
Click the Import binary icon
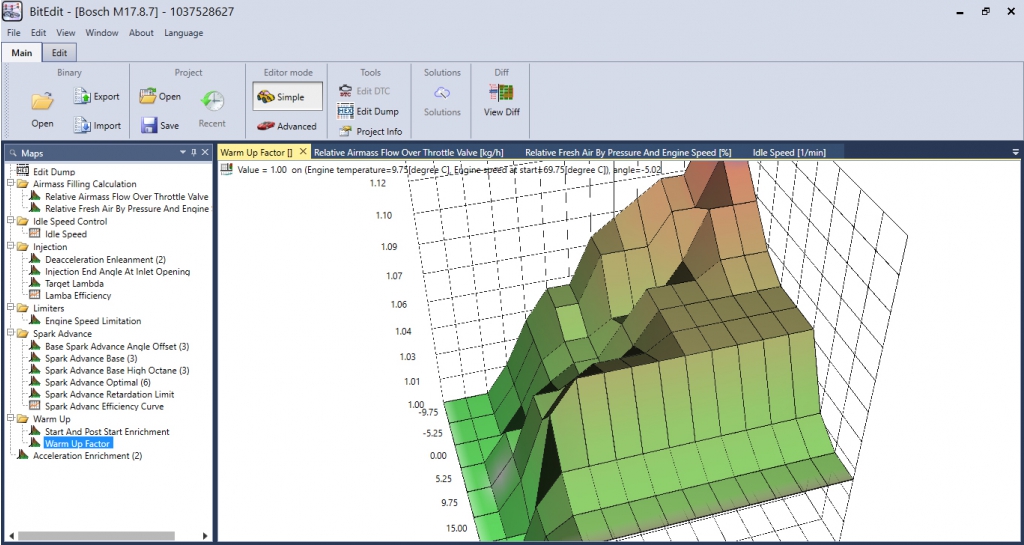click(x=82, y=125)
